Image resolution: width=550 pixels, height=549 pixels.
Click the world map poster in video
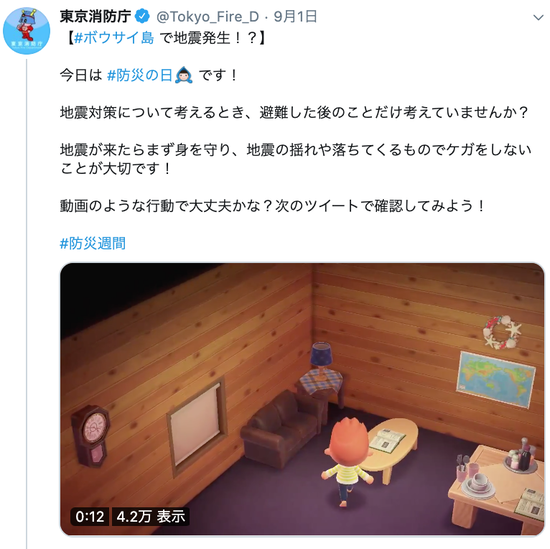(x=496, y=380)
